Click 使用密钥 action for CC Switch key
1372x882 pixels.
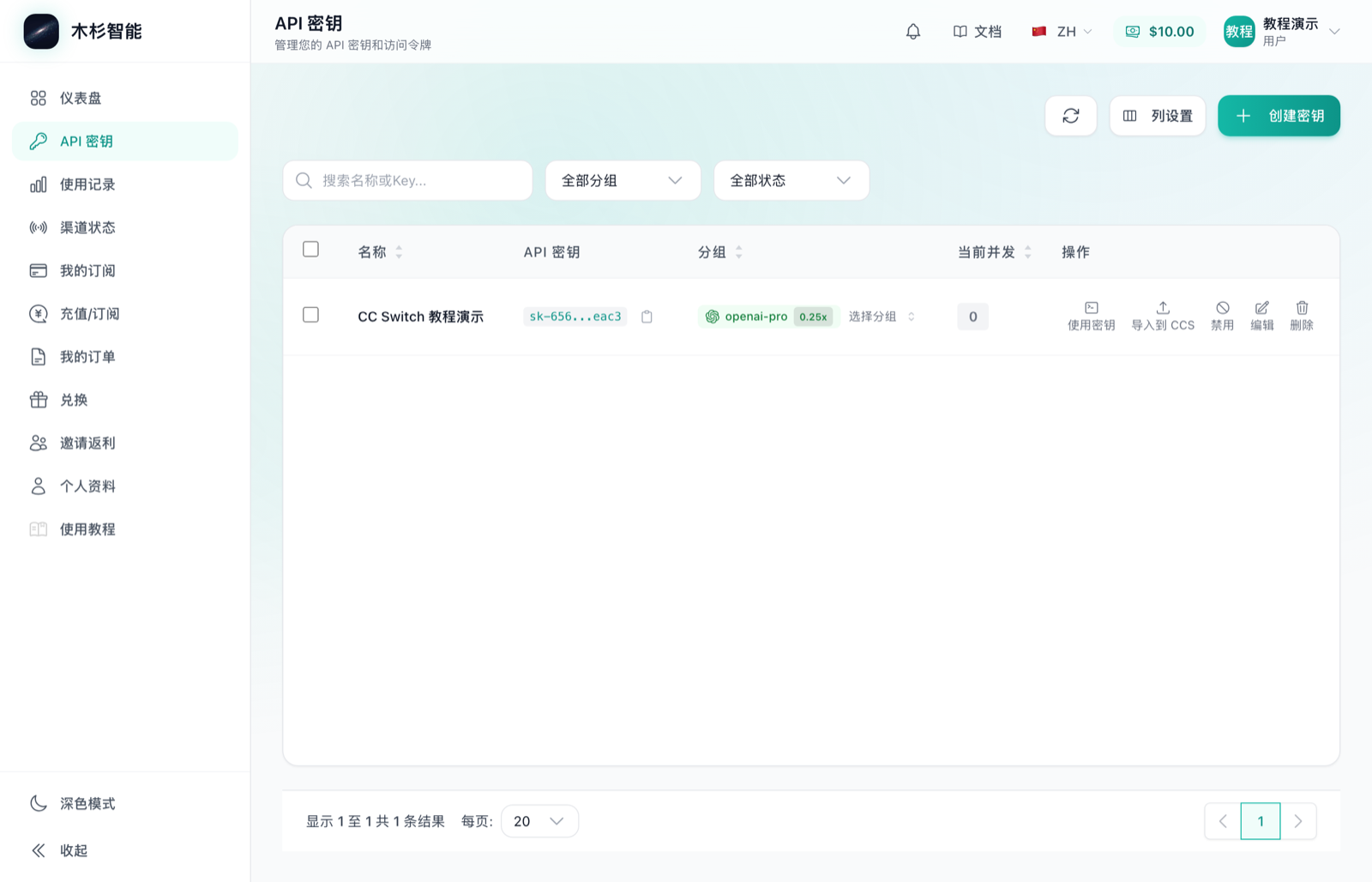point(1091,317)
